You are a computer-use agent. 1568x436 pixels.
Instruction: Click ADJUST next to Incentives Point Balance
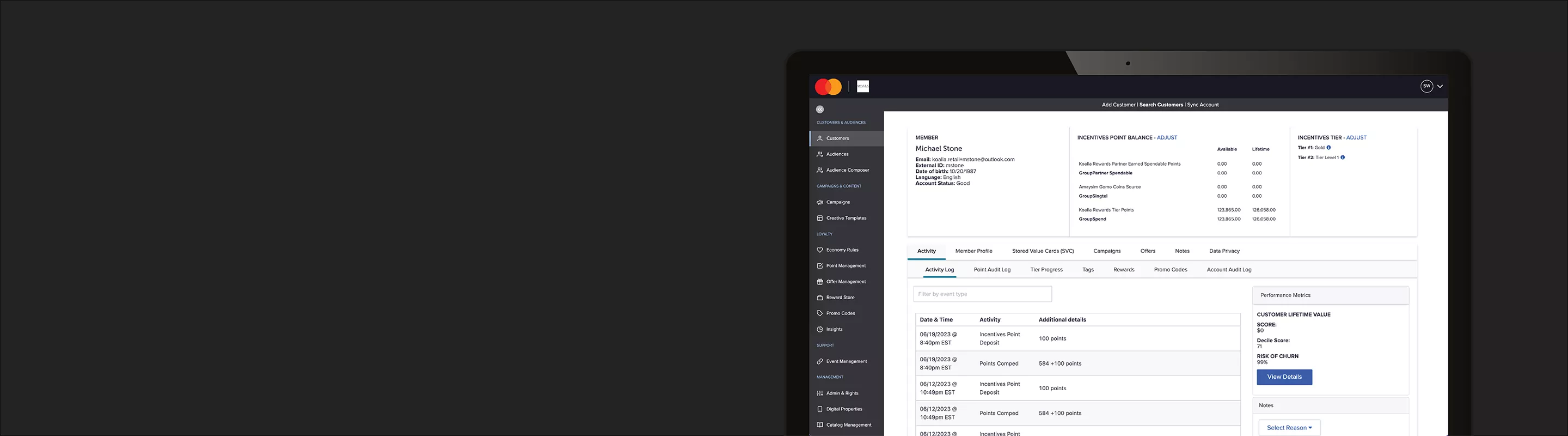point(1167,138)
